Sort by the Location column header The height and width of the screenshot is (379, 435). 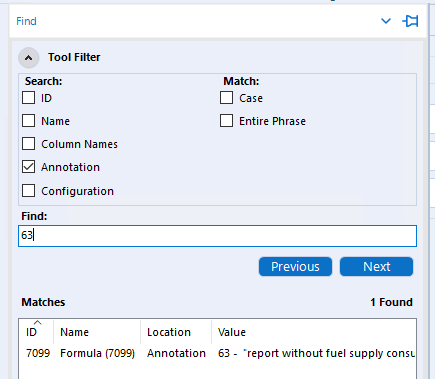pyautogui.click(x=169, y=332)
